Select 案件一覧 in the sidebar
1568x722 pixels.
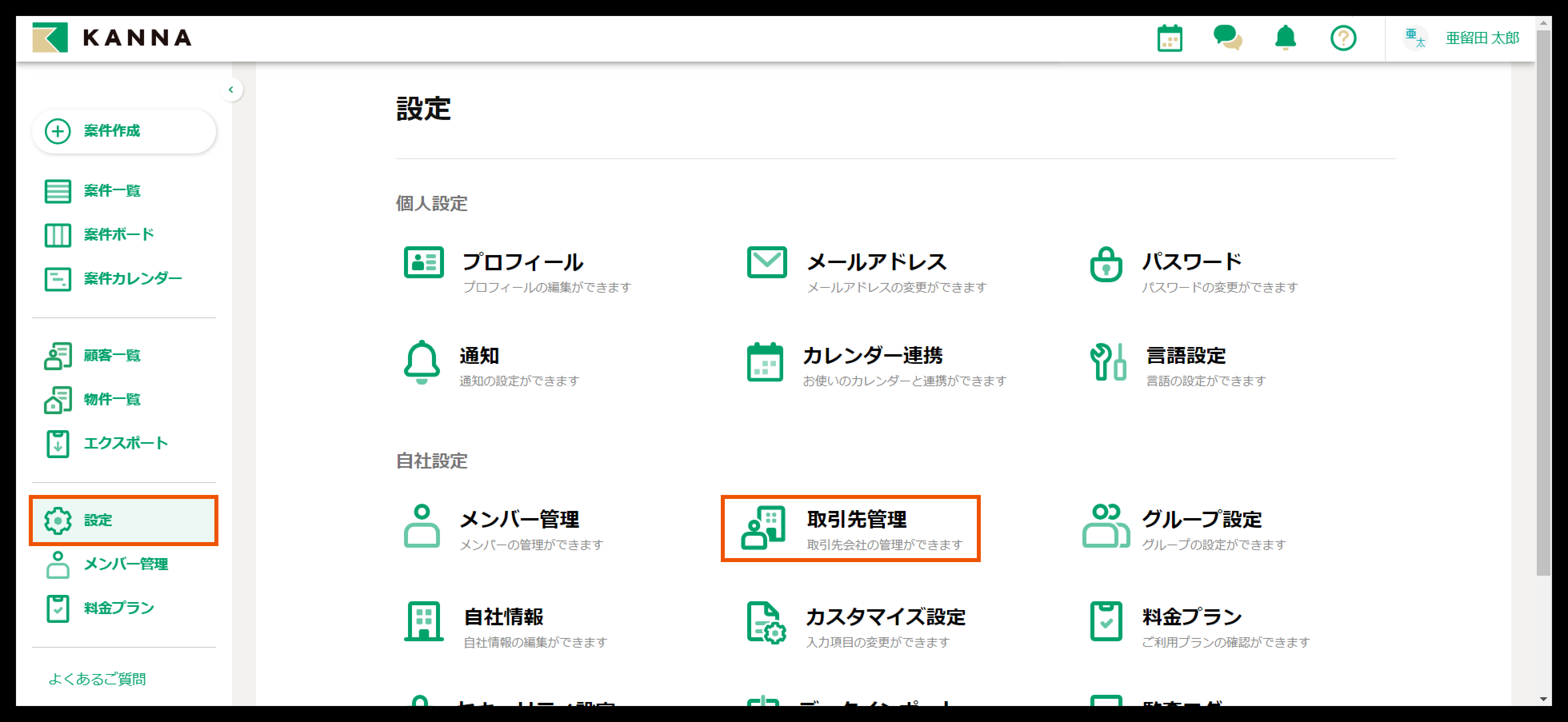pyautogui.click(x=112, y=191)
